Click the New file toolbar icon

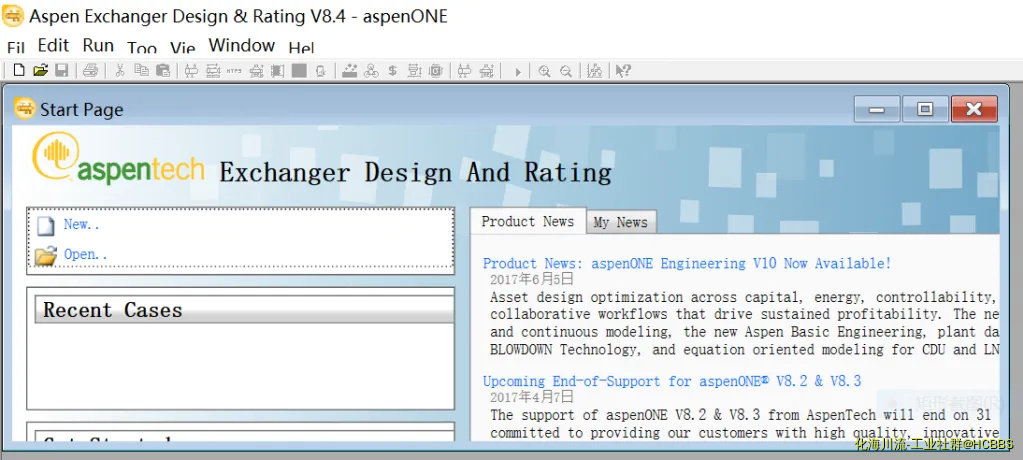point(18,71)
